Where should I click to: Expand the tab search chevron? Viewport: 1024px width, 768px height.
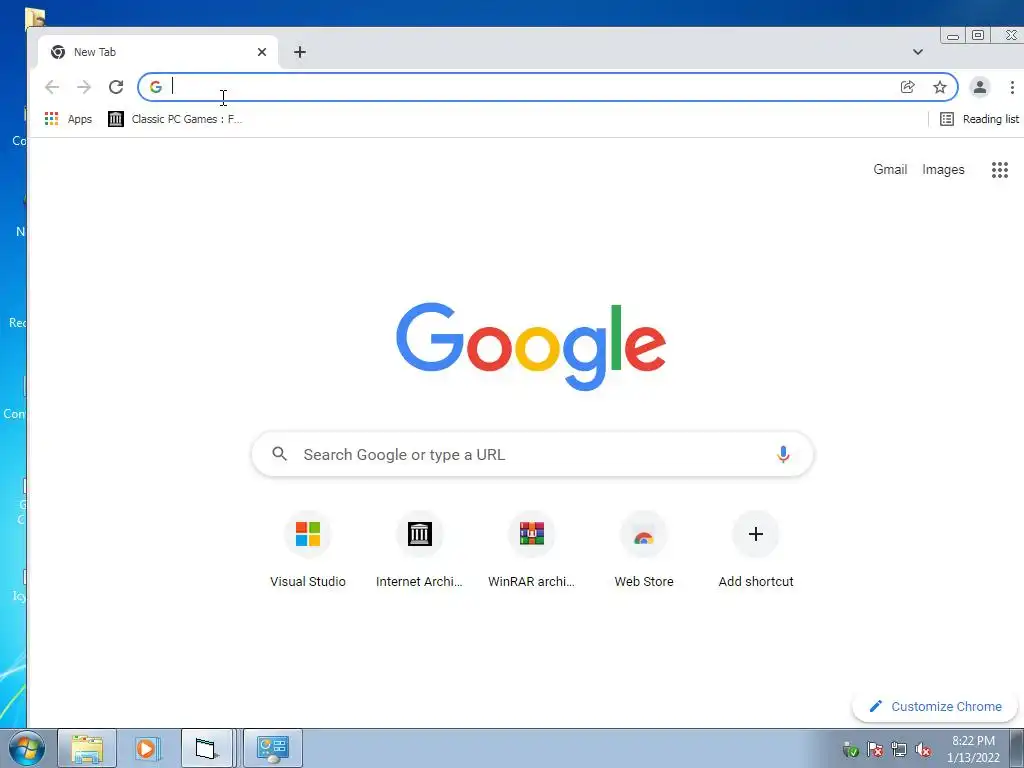pos(918,52)
